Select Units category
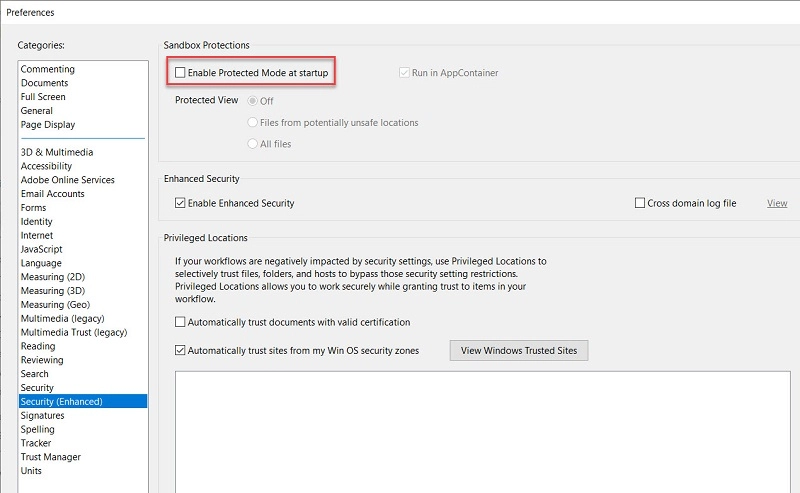Viewport: 800px width, 493px height. (31, 471)
